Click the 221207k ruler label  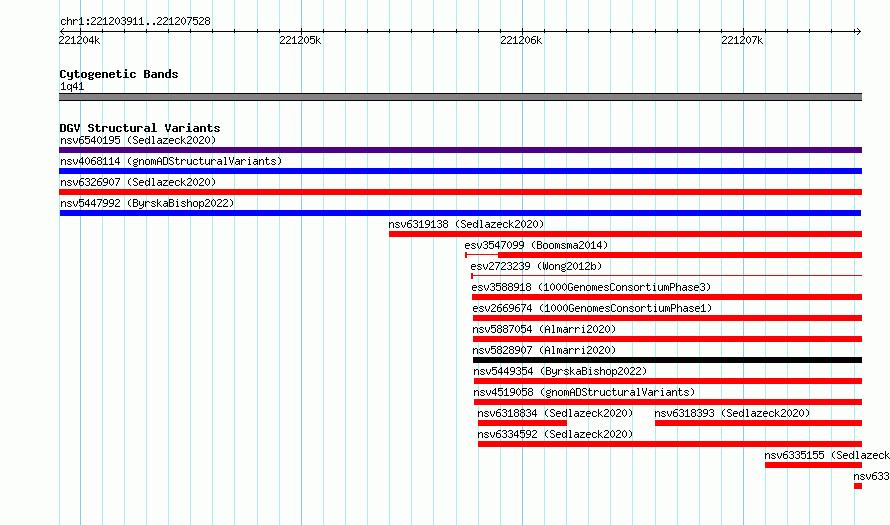pyautogui.click(x=742, y=40)
